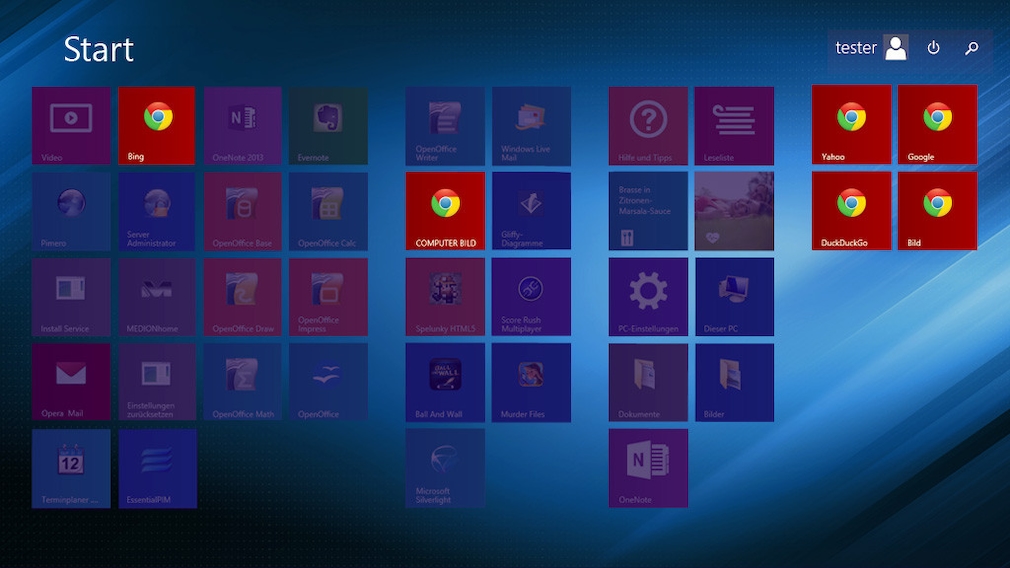
Task: Open the PC-Einstellungen gear tile
Action: click(648, 297)
